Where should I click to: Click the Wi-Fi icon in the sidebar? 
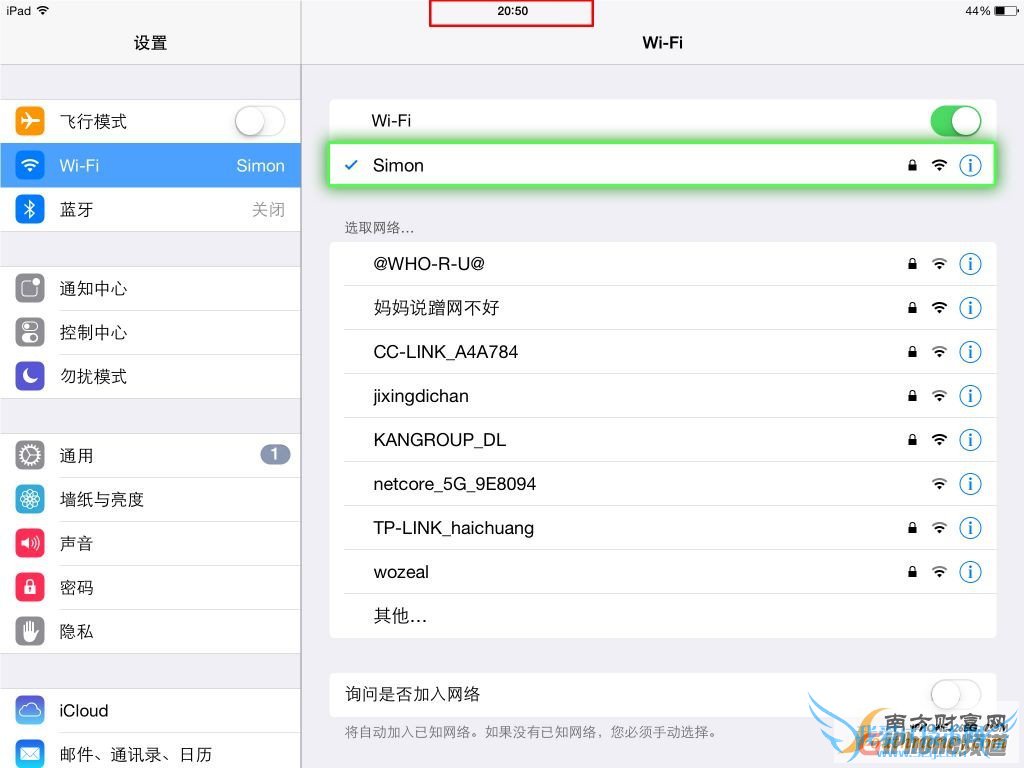29,165
